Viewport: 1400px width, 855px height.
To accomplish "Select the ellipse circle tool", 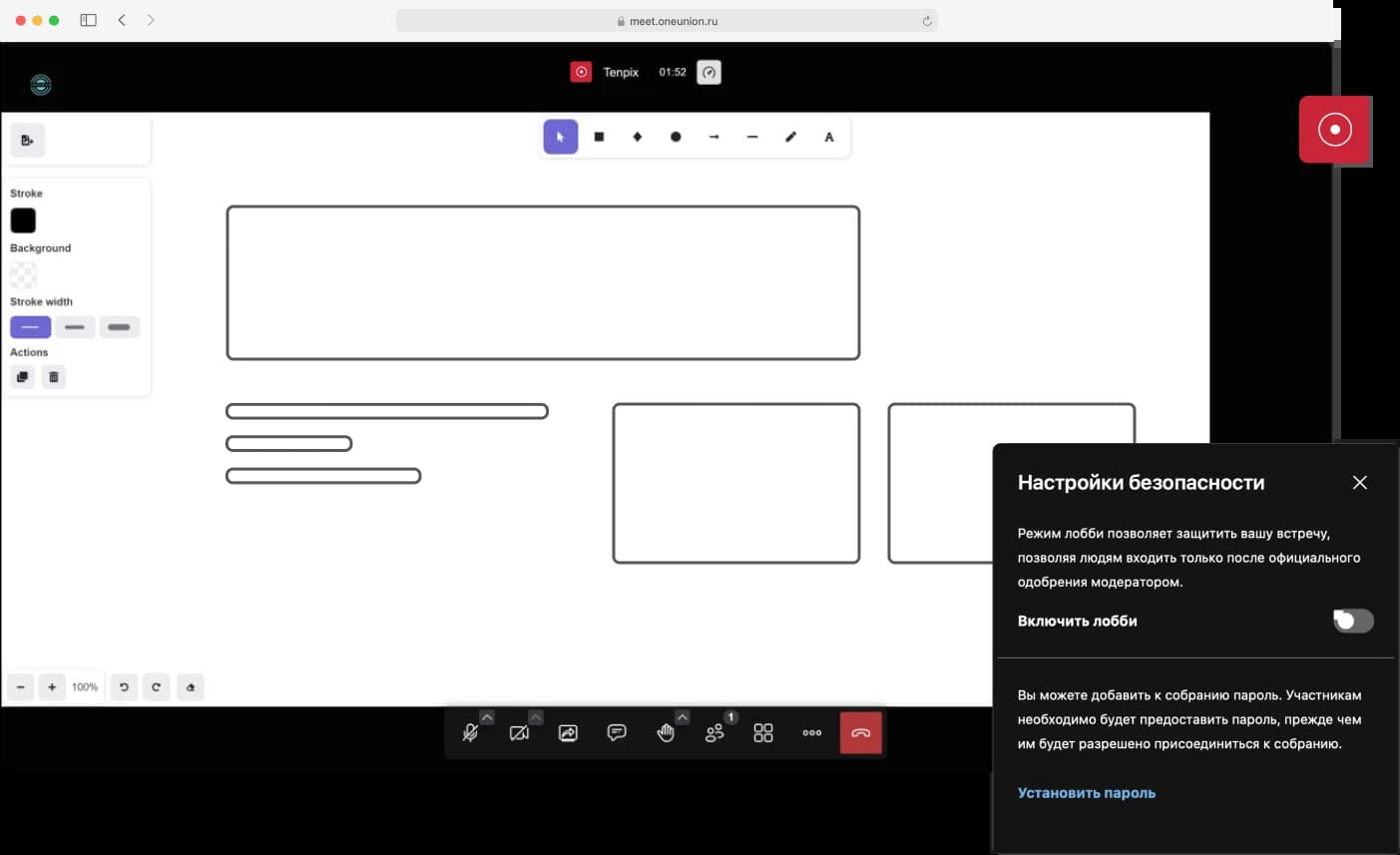I will [676, 137].
